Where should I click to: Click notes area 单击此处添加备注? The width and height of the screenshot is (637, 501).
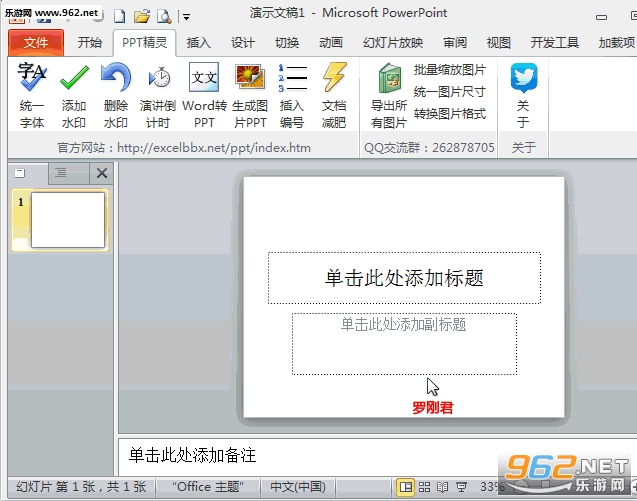coord(192,455)
